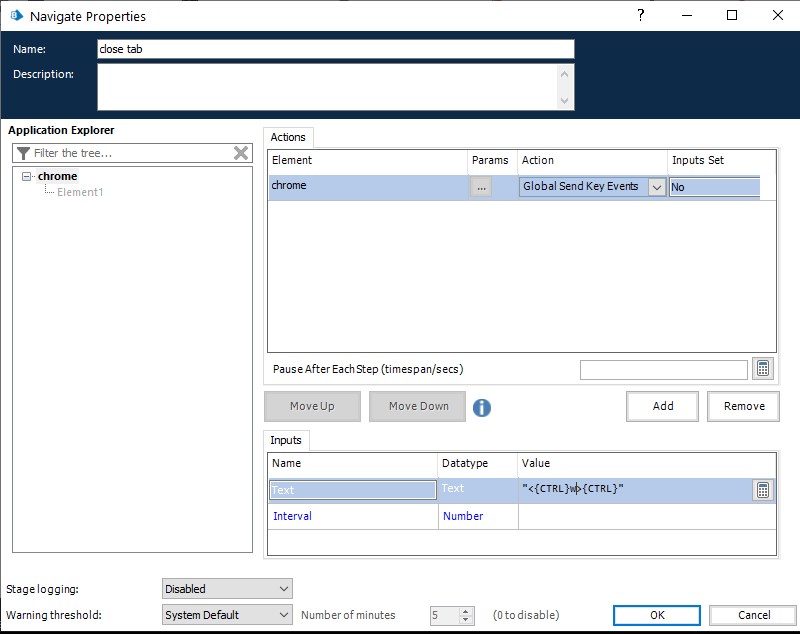Confirm with the OK button
This screenshot has width=800, height=634.
[656, 615]
